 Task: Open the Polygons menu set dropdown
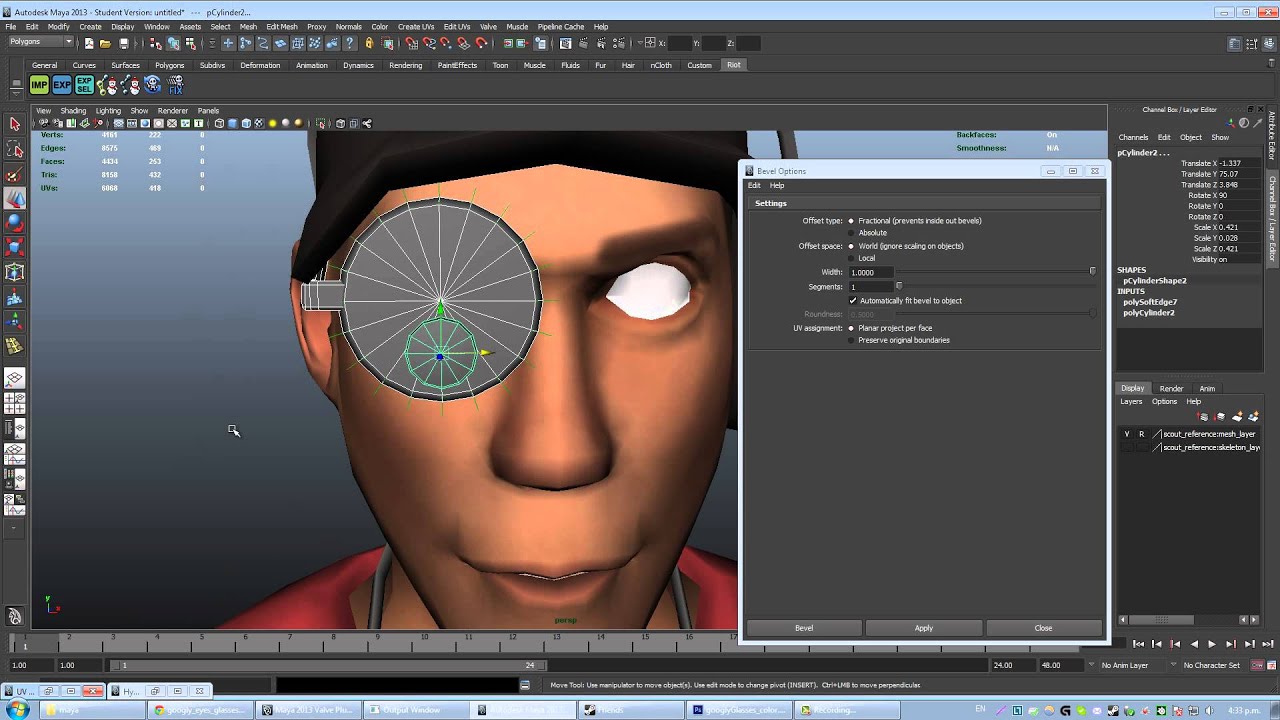point(41,42)
